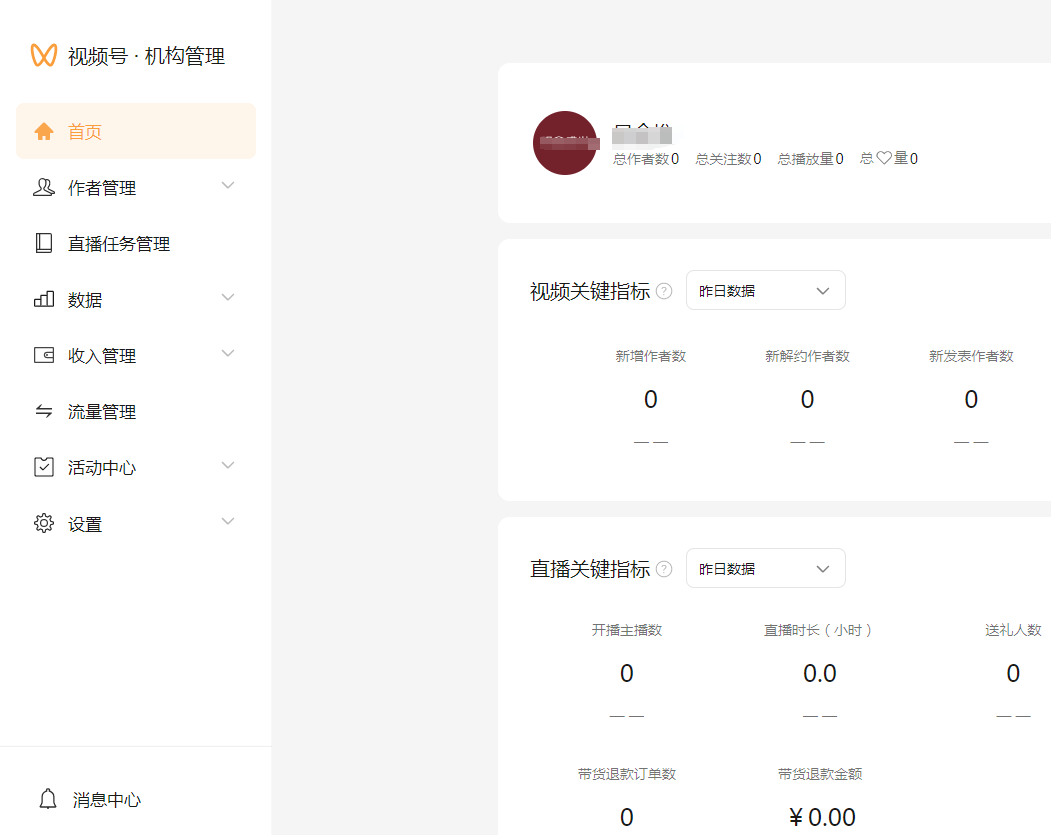
Task: Open 收入管理 using its card icon
Action: coord(44,355)
